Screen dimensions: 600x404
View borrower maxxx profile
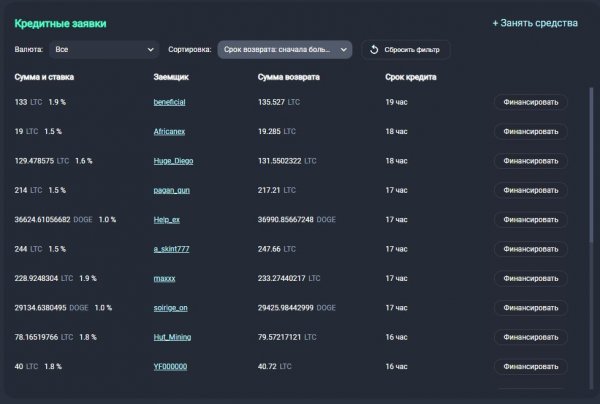(164, 278)
